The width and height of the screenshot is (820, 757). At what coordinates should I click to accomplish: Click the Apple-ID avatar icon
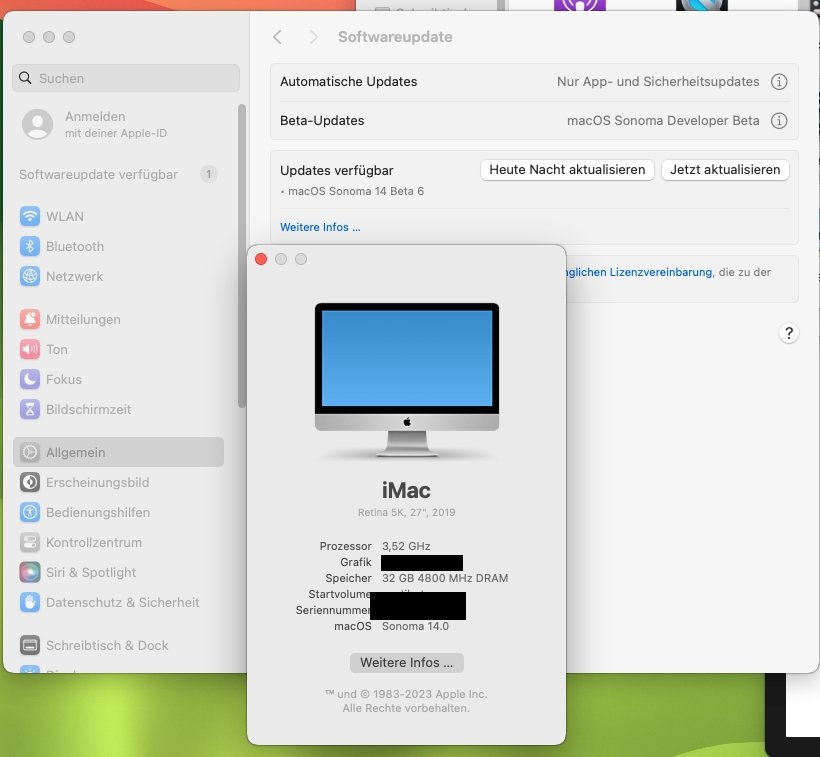pos(38,124)
